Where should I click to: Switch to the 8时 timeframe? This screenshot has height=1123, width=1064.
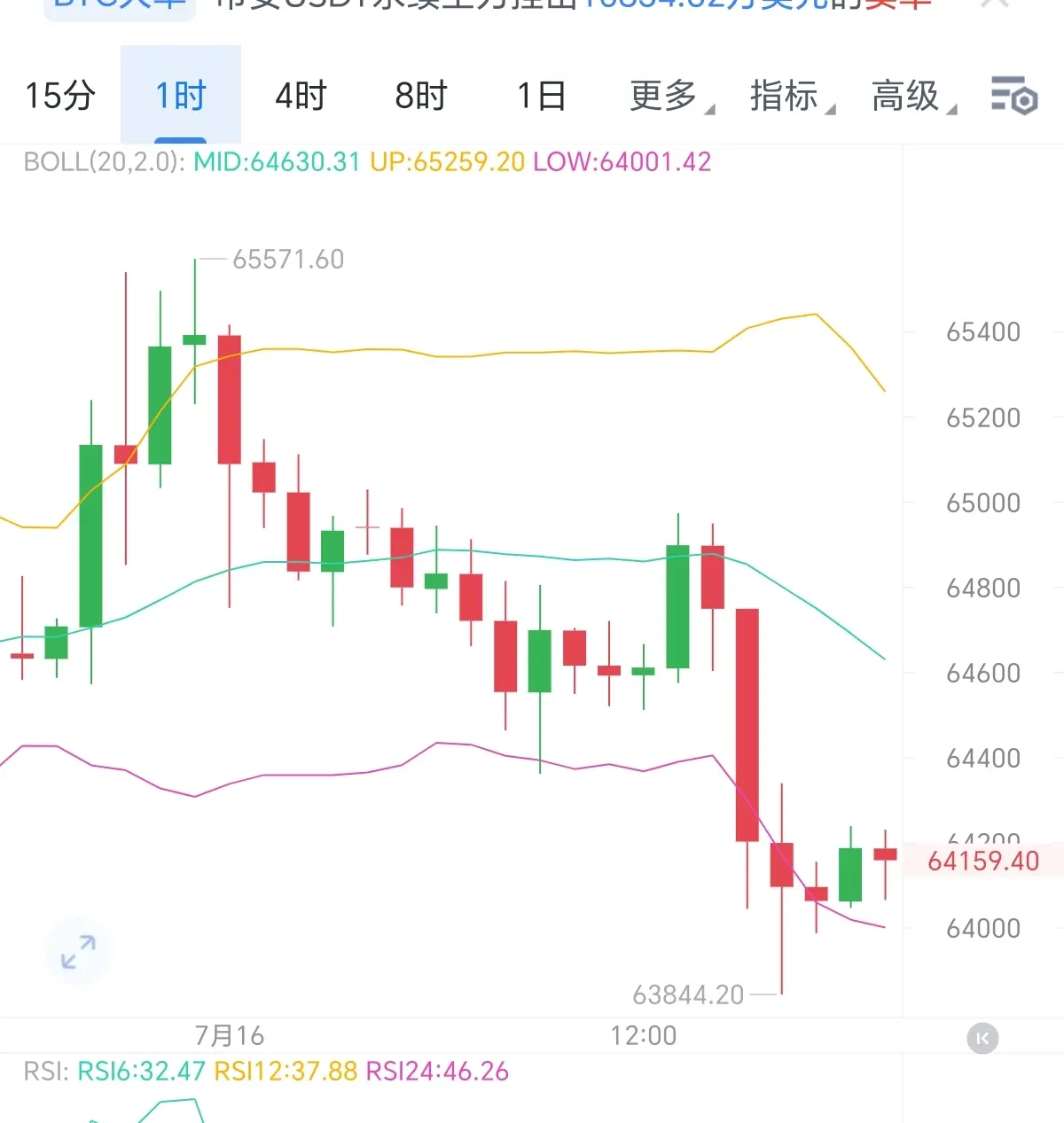(x=421, y=96)
